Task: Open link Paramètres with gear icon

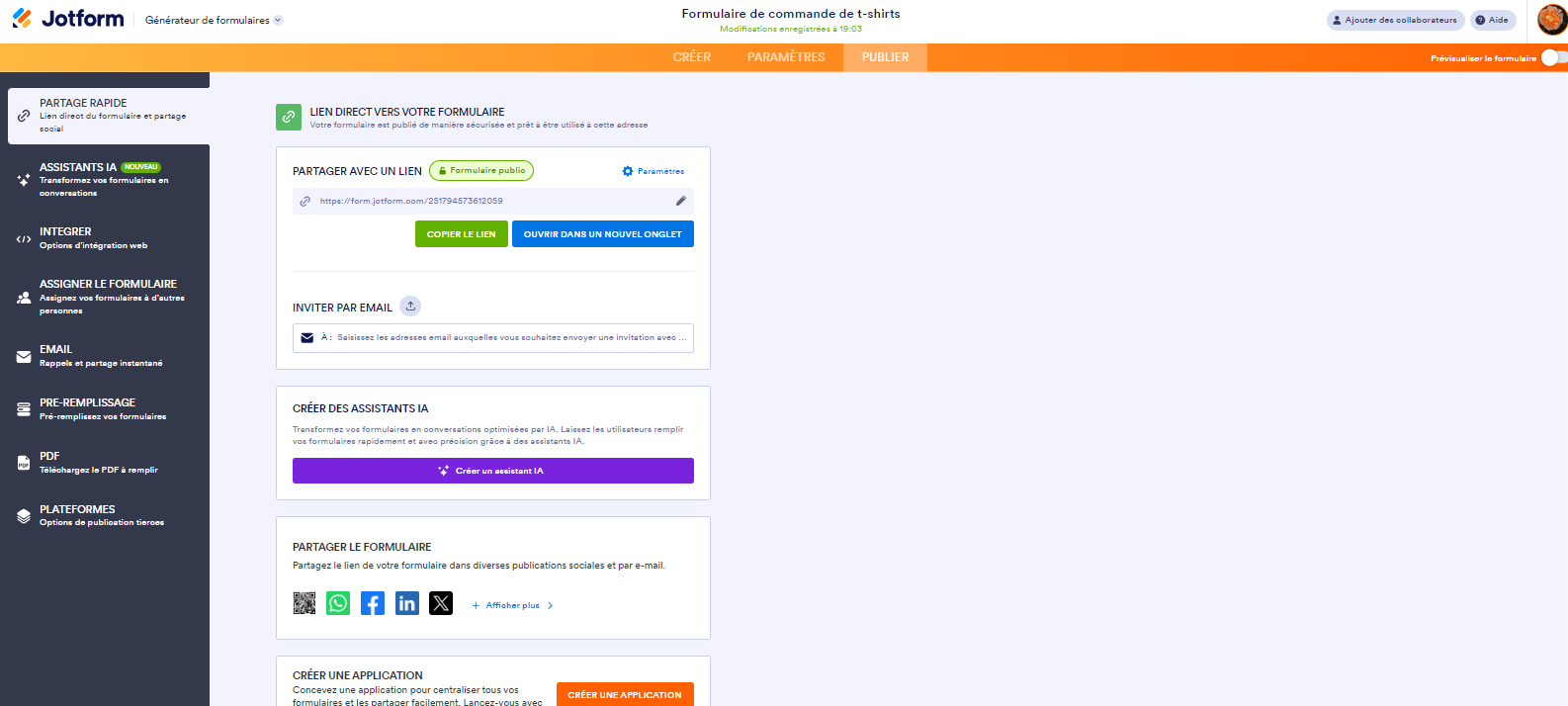Action: [653, 171]
